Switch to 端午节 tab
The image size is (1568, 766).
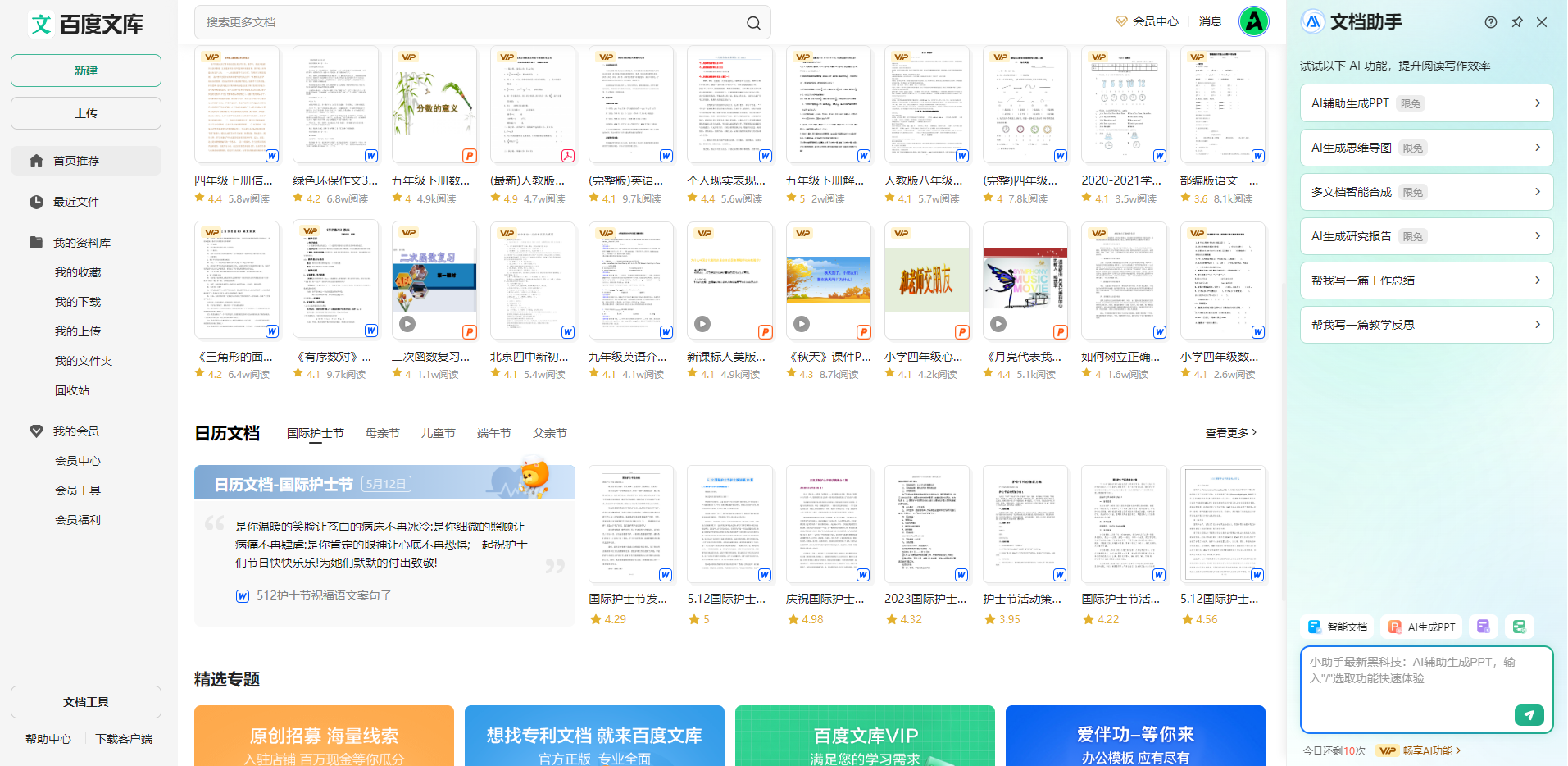[494, 433]
